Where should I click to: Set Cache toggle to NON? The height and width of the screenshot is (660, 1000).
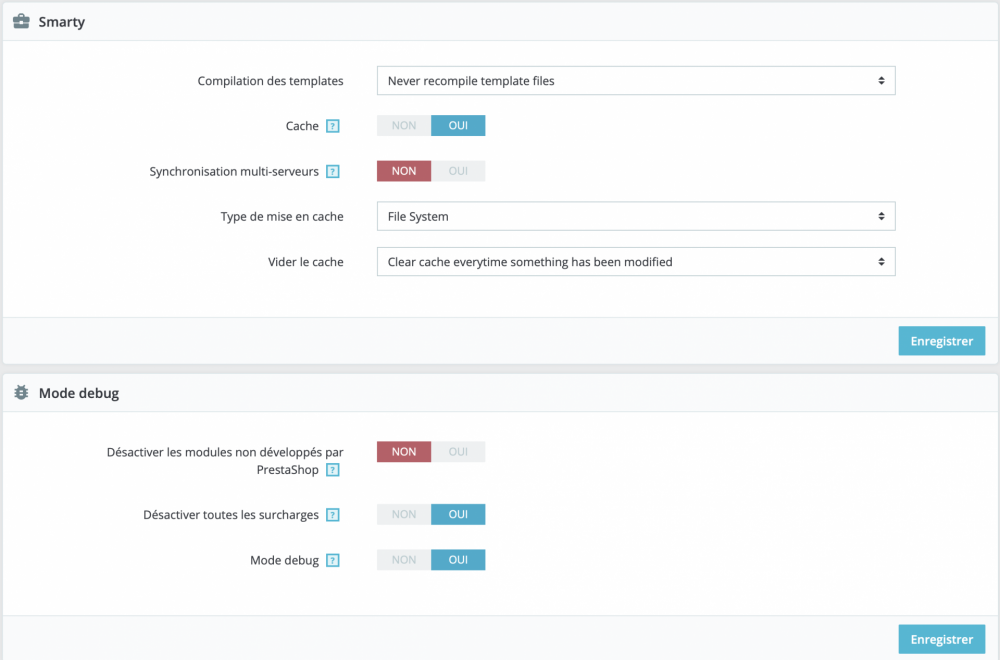pyautogui.click(x=404, y=126)
